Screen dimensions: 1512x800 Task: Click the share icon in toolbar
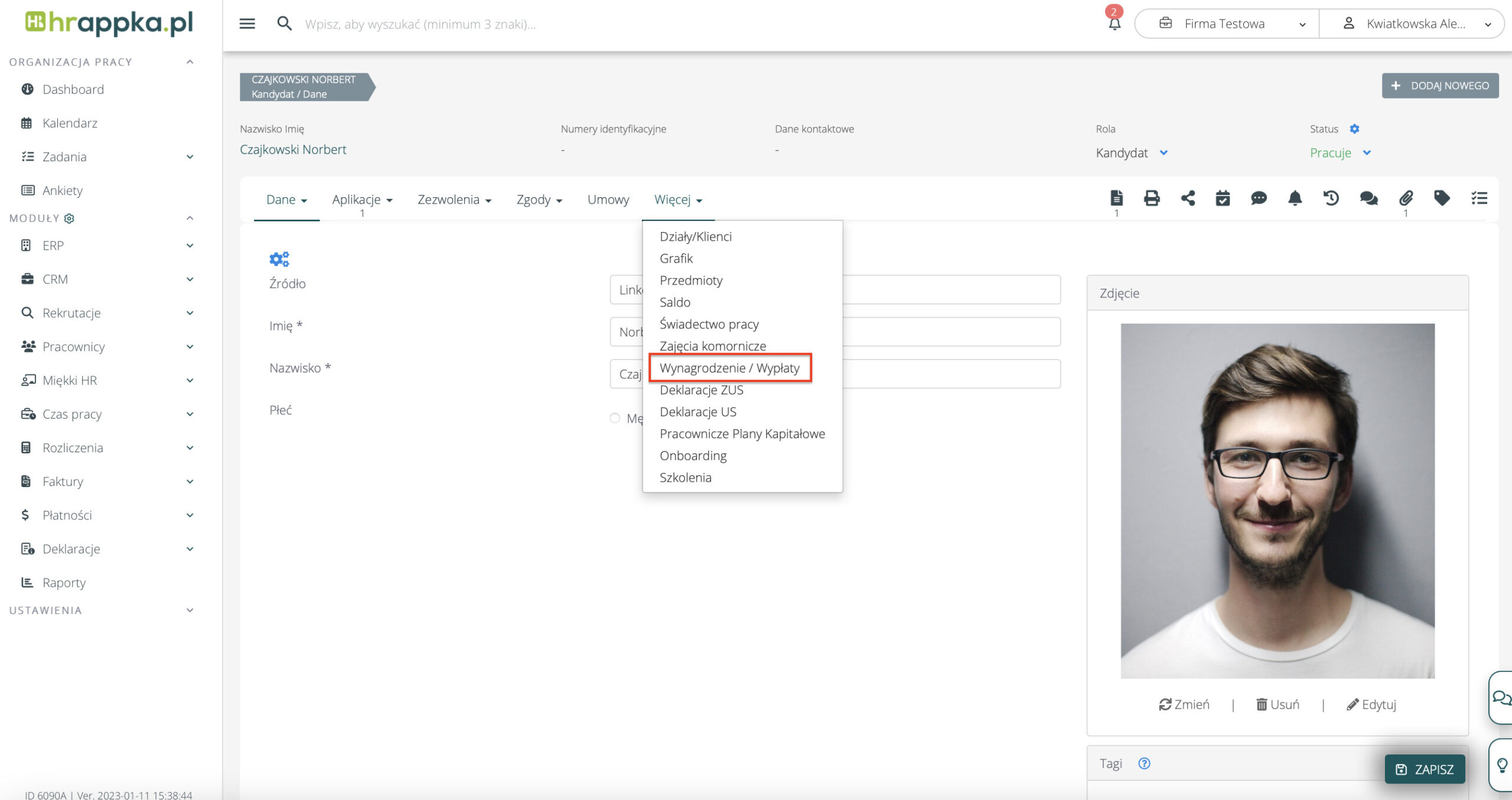point(1187,198)
